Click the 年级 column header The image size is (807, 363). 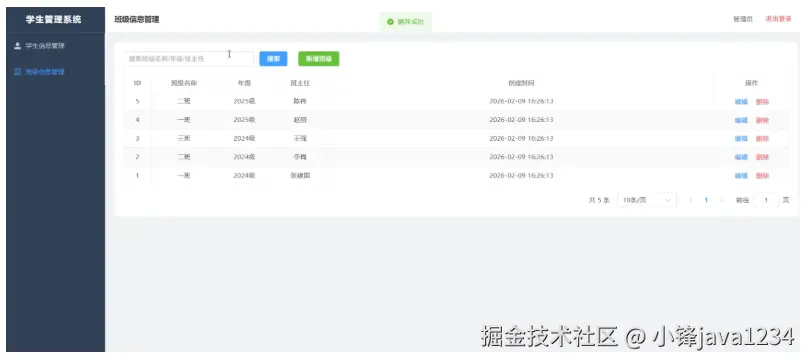pos(244,83)
